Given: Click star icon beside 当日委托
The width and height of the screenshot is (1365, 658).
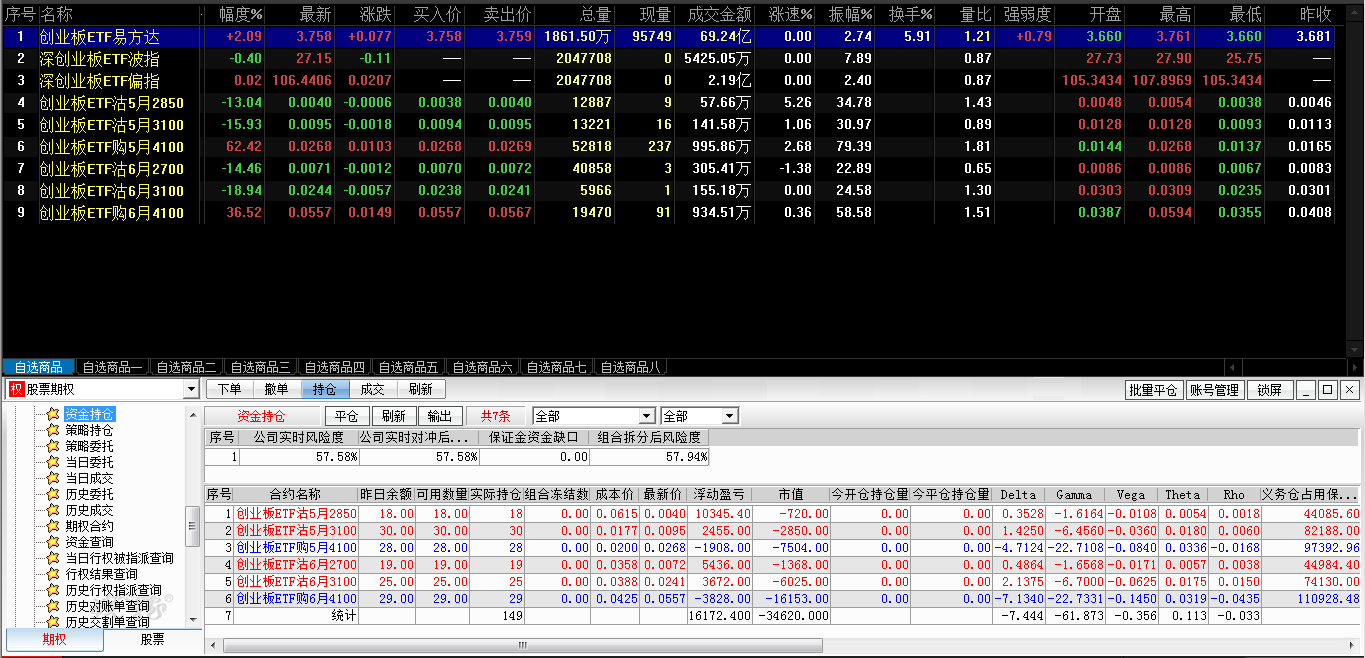Looking at the screenshot, I should point(53,462).
